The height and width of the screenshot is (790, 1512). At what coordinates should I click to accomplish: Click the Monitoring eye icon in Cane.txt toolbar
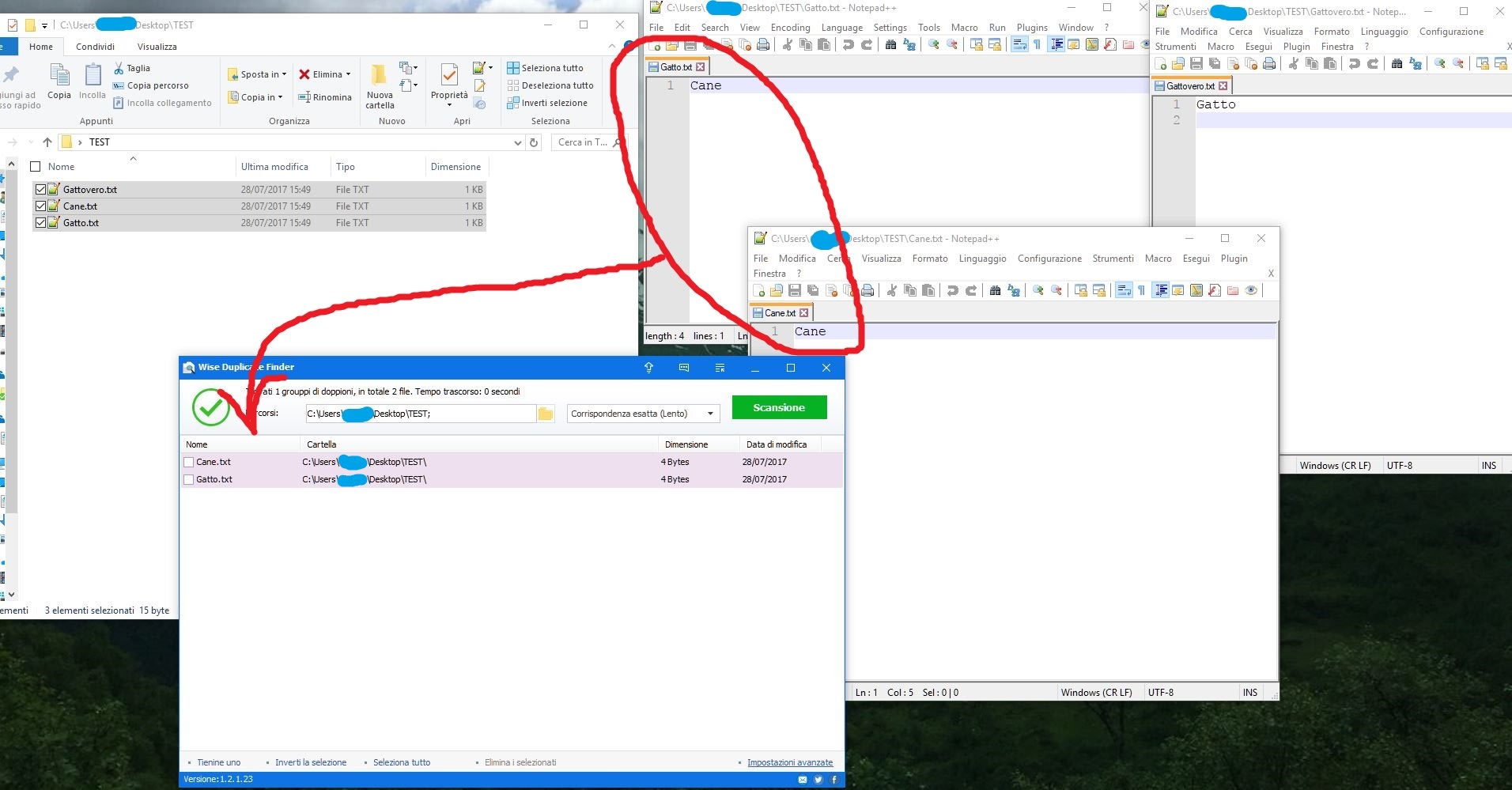coord(1251,290)
